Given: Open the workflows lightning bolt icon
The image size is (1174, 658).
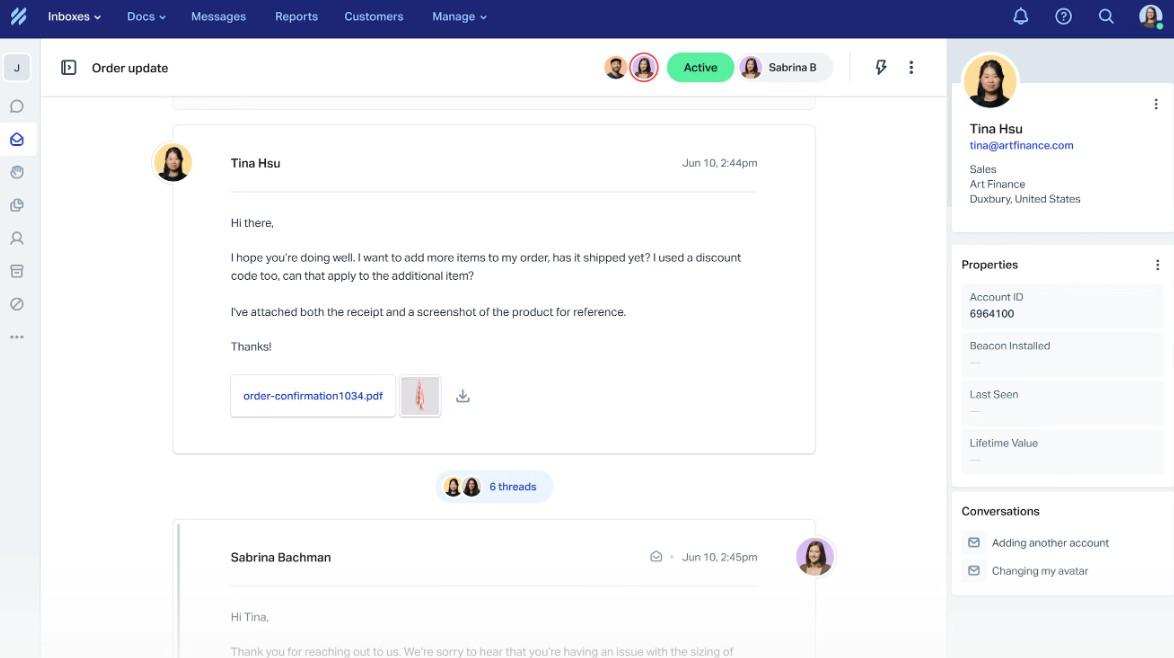Looking at the screenshot, I should pos(881,68).
